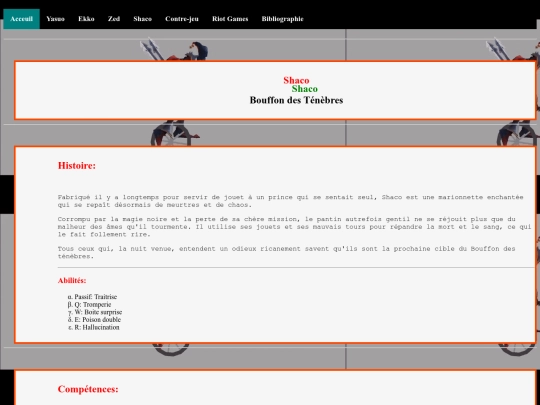Navigate to the Contre-jeu page
The height and width of the screenshot is (405, 540).
point(182,19)
